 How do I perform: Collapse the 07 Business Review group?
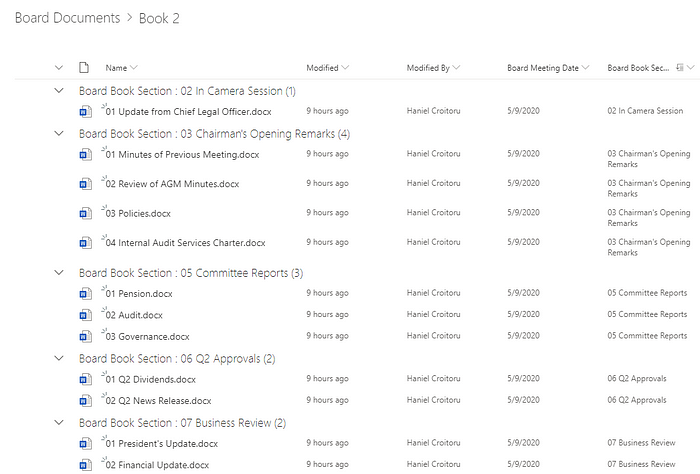tap(58, 422)
